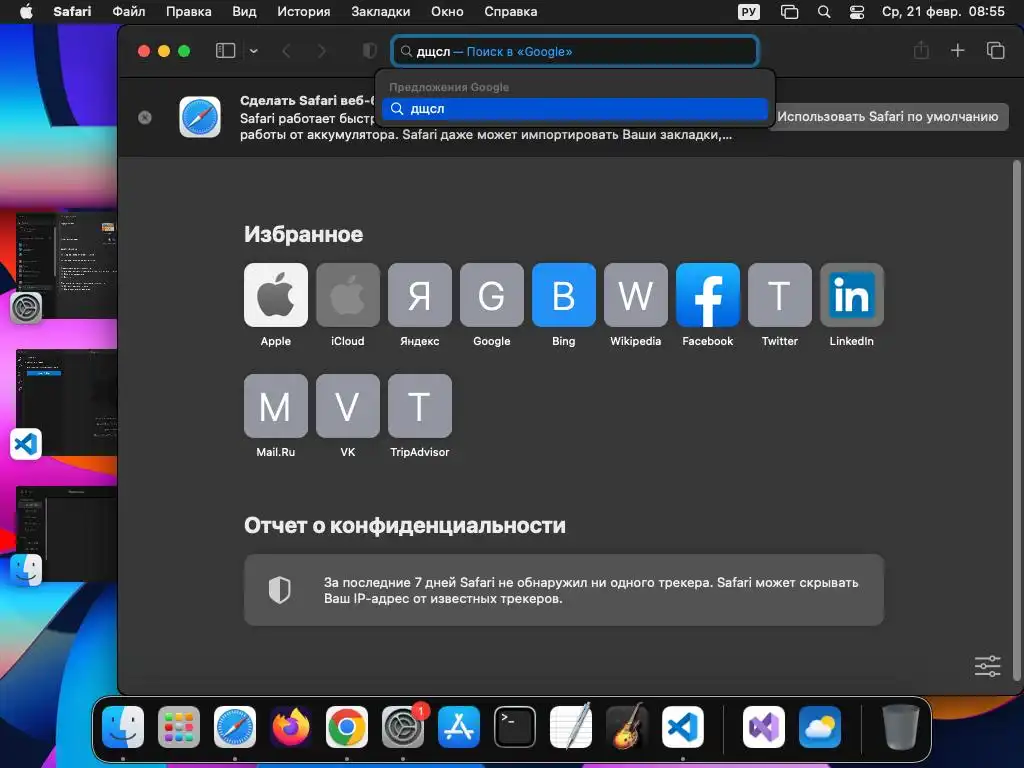Open System Settings from the Dock
Image resolution: width=1024 pixels, height=768 pixels.
(403, 727)
